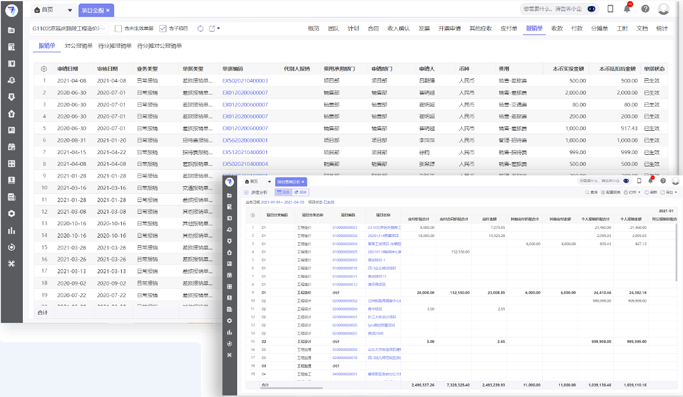Open project code 010000000002 in front window
The height and width of the screenshot is (397, 683).
(345, 235)
